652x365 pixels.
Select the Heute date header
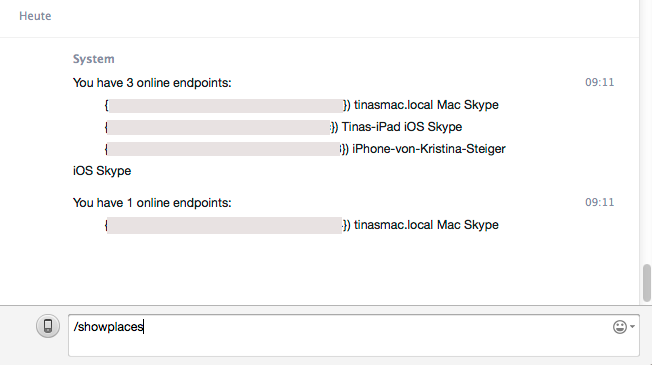(35, 16)
